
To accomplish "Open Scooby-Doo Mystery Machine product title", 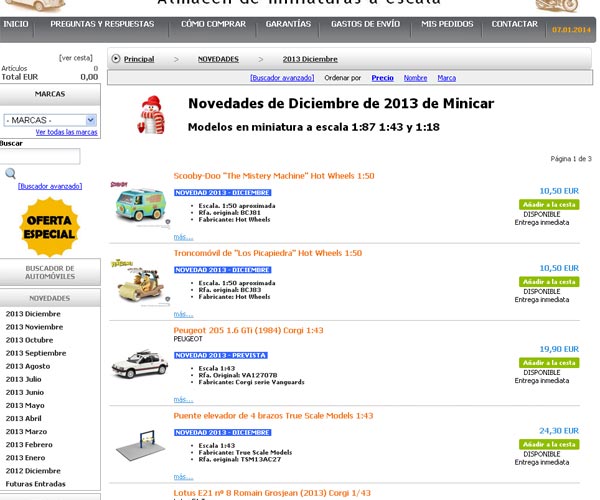I will click(x=274, y=176).
